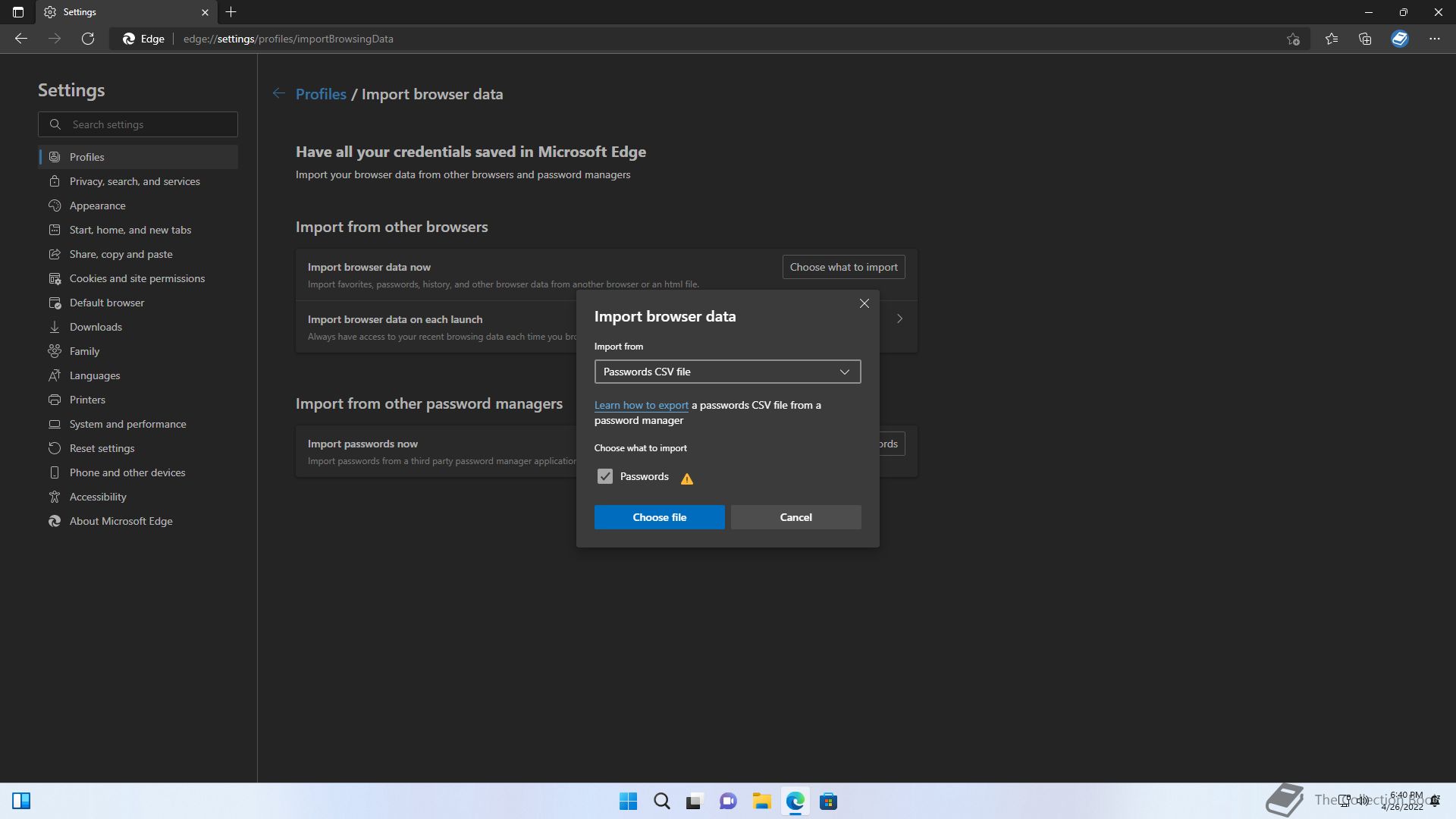The image size is (1456, 819).
Task: Click the Import browser data now row title
Action: [x=369, y=267]
